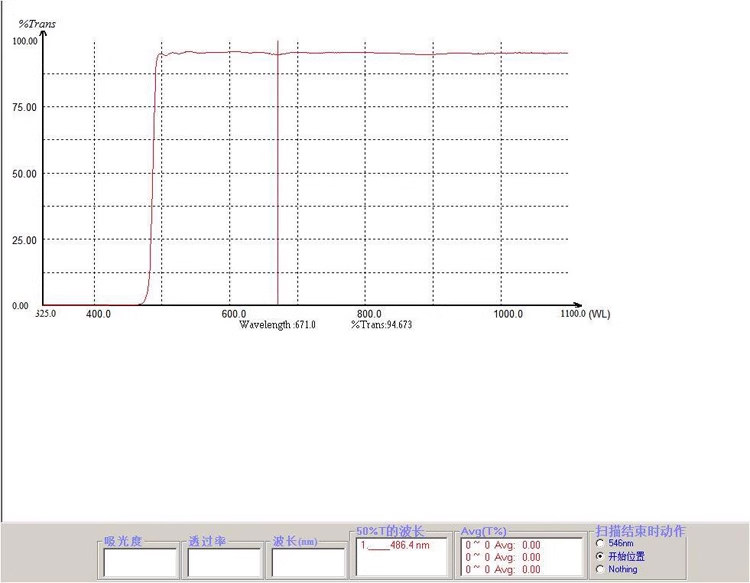Select the 546nm radio button
The image size is (750, 583).
[600, 543]
